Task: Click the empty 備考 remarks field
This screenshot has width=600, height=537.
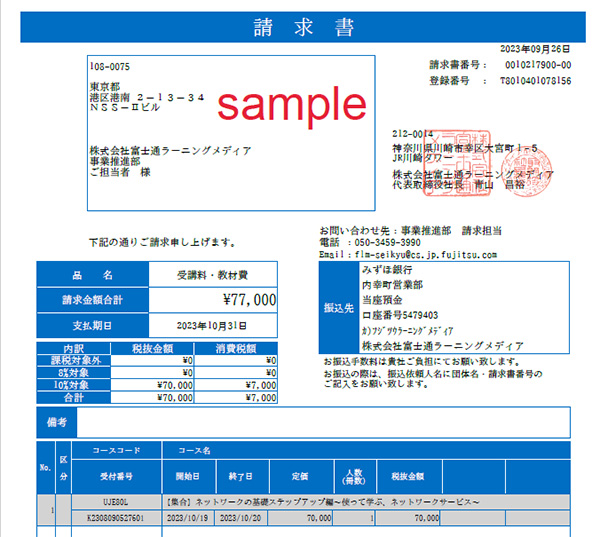Action: coord(323,422)
